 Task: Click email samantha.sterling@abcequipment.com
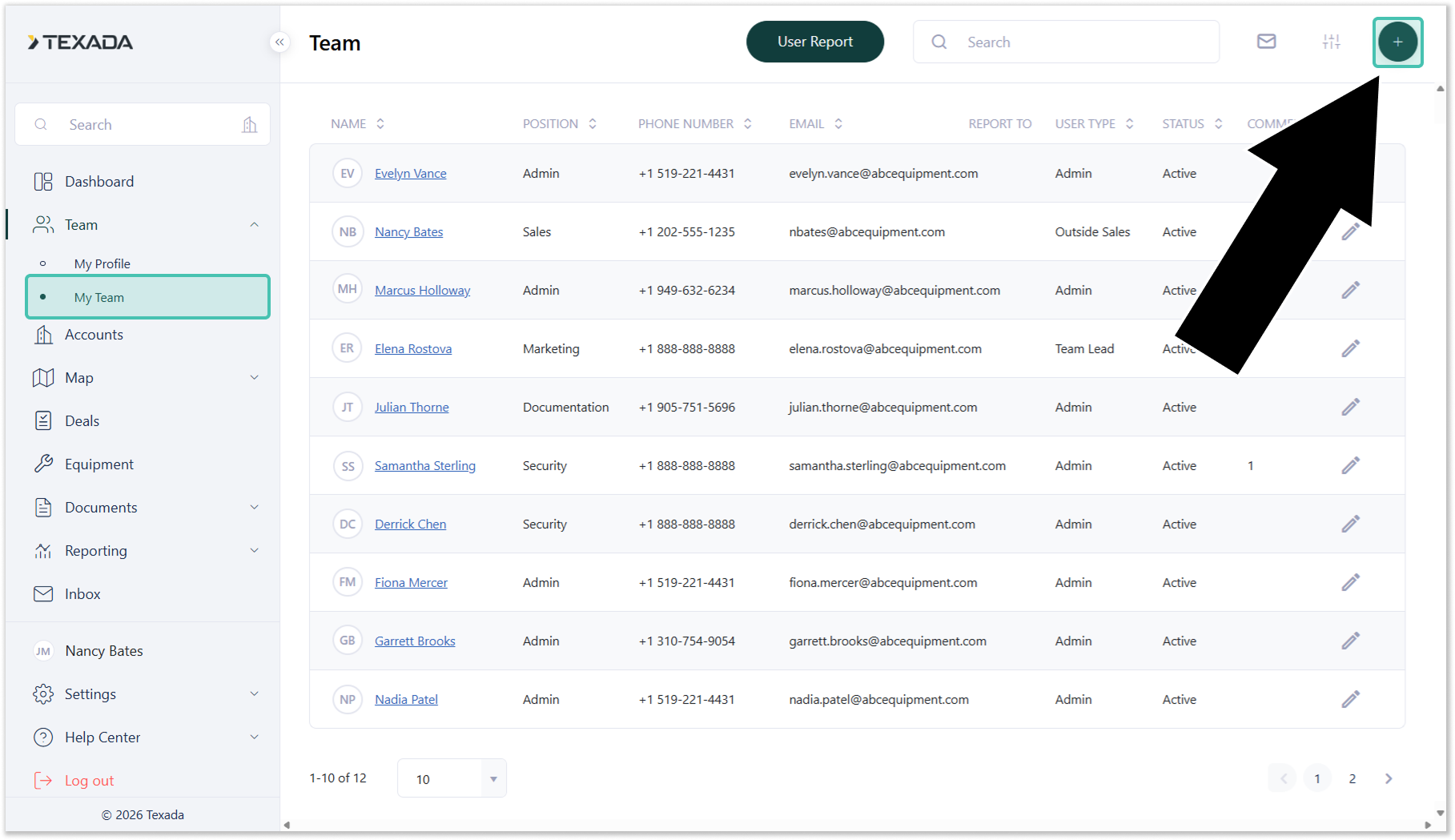[897, 465]
